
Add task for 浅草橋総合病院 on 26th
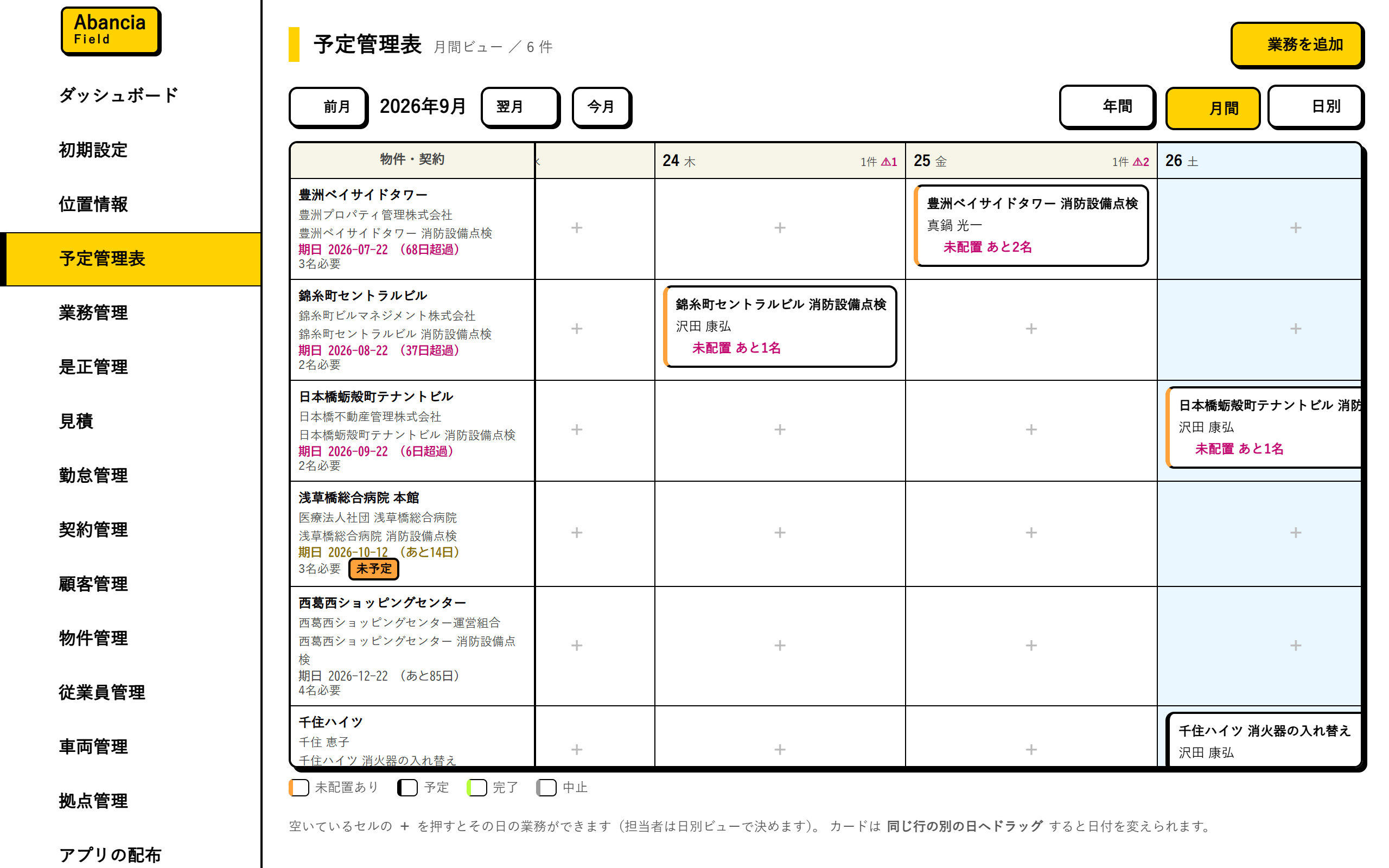click(1295, 533)
